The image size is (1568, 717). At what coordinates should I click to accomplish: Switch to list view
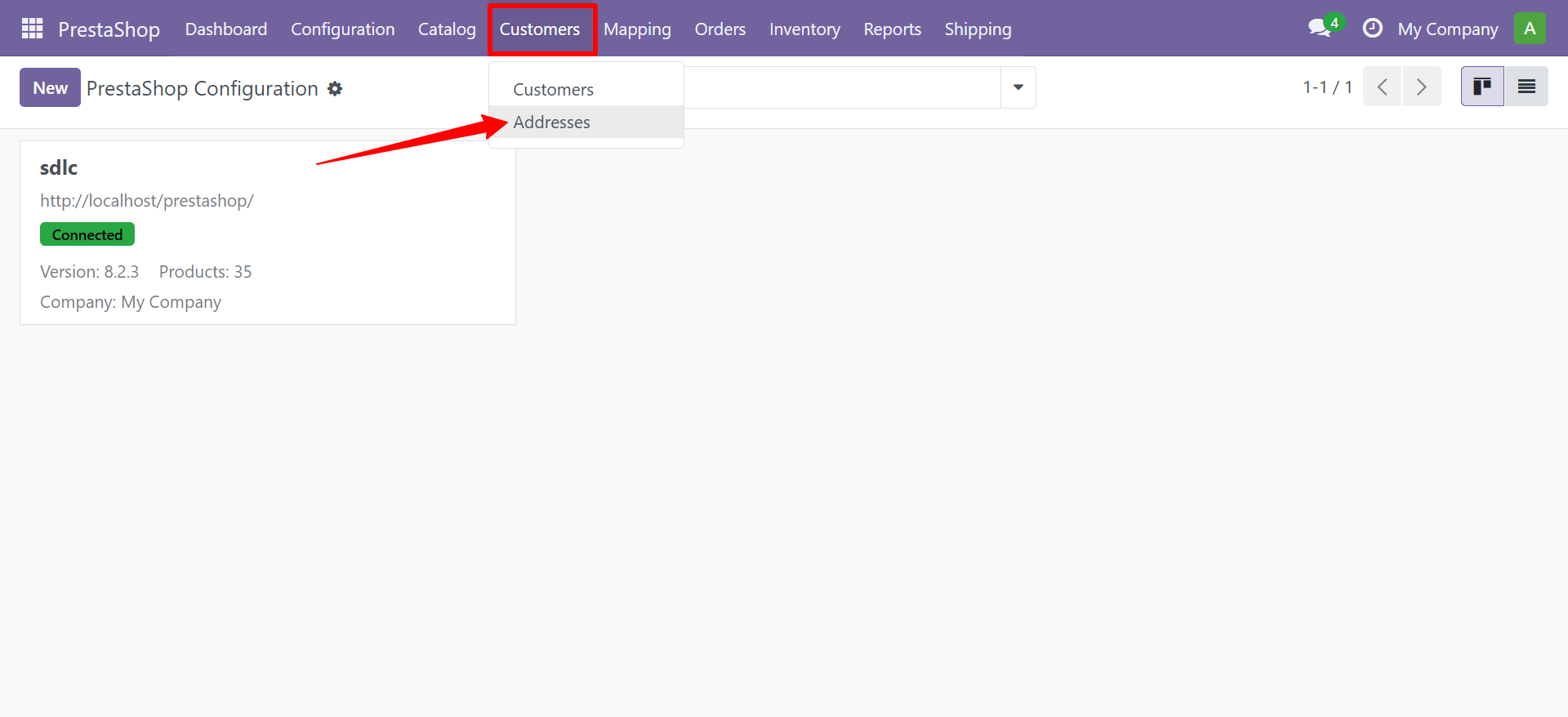[1526, 87]
